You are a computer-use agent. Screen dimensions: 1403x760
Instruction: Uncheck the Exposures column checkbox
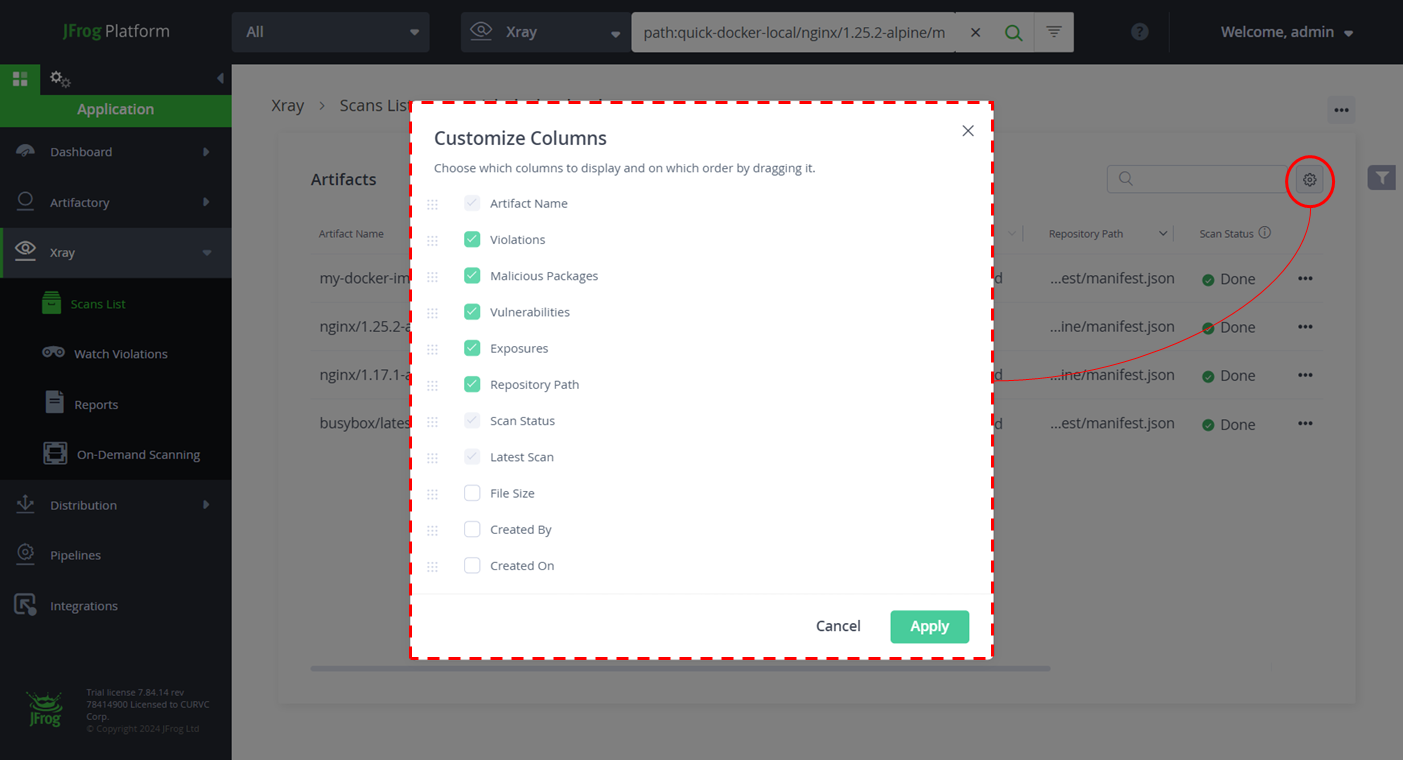472,348
